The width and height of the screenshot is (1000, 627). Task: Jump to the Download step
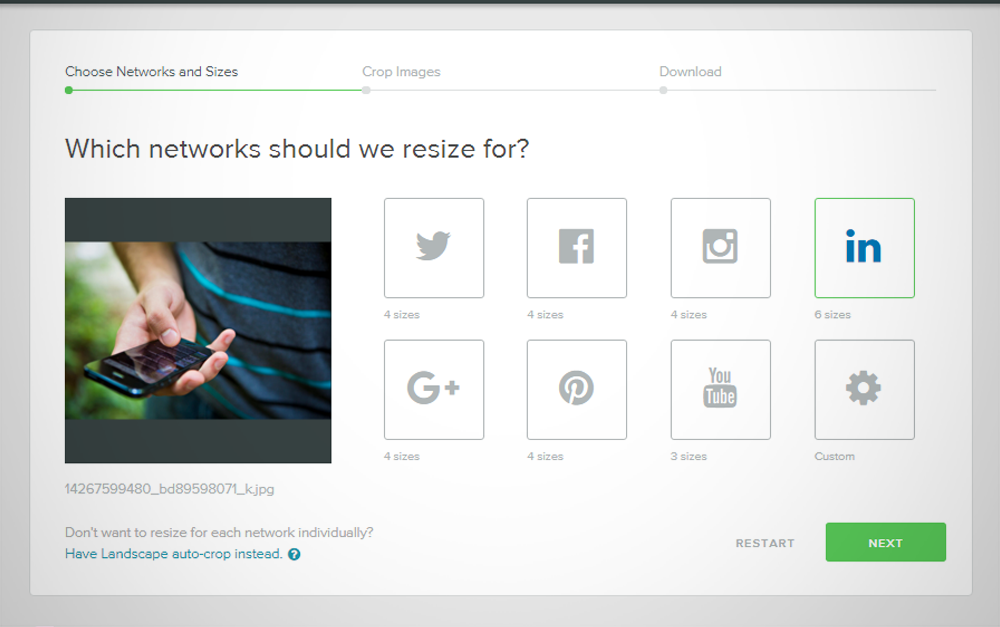click(x=690, y=72)
